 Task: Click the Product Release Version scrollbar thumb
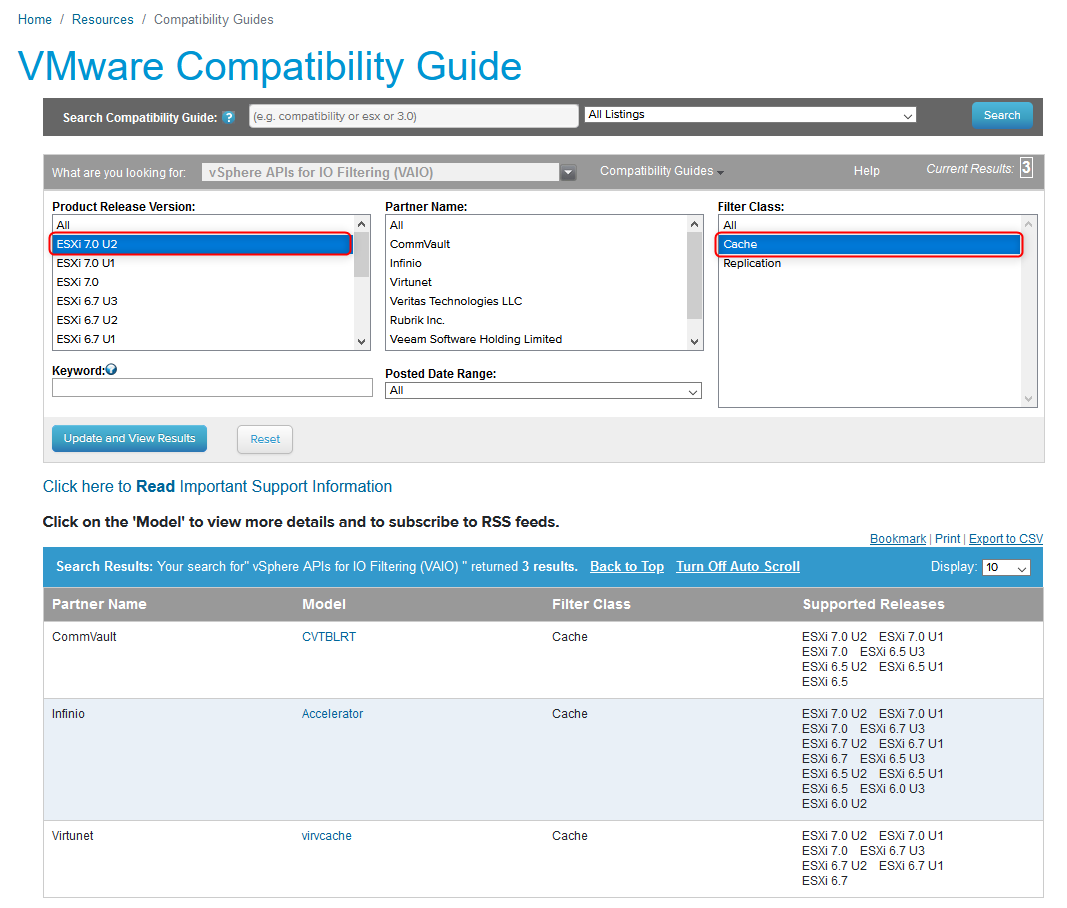(361, 255)
